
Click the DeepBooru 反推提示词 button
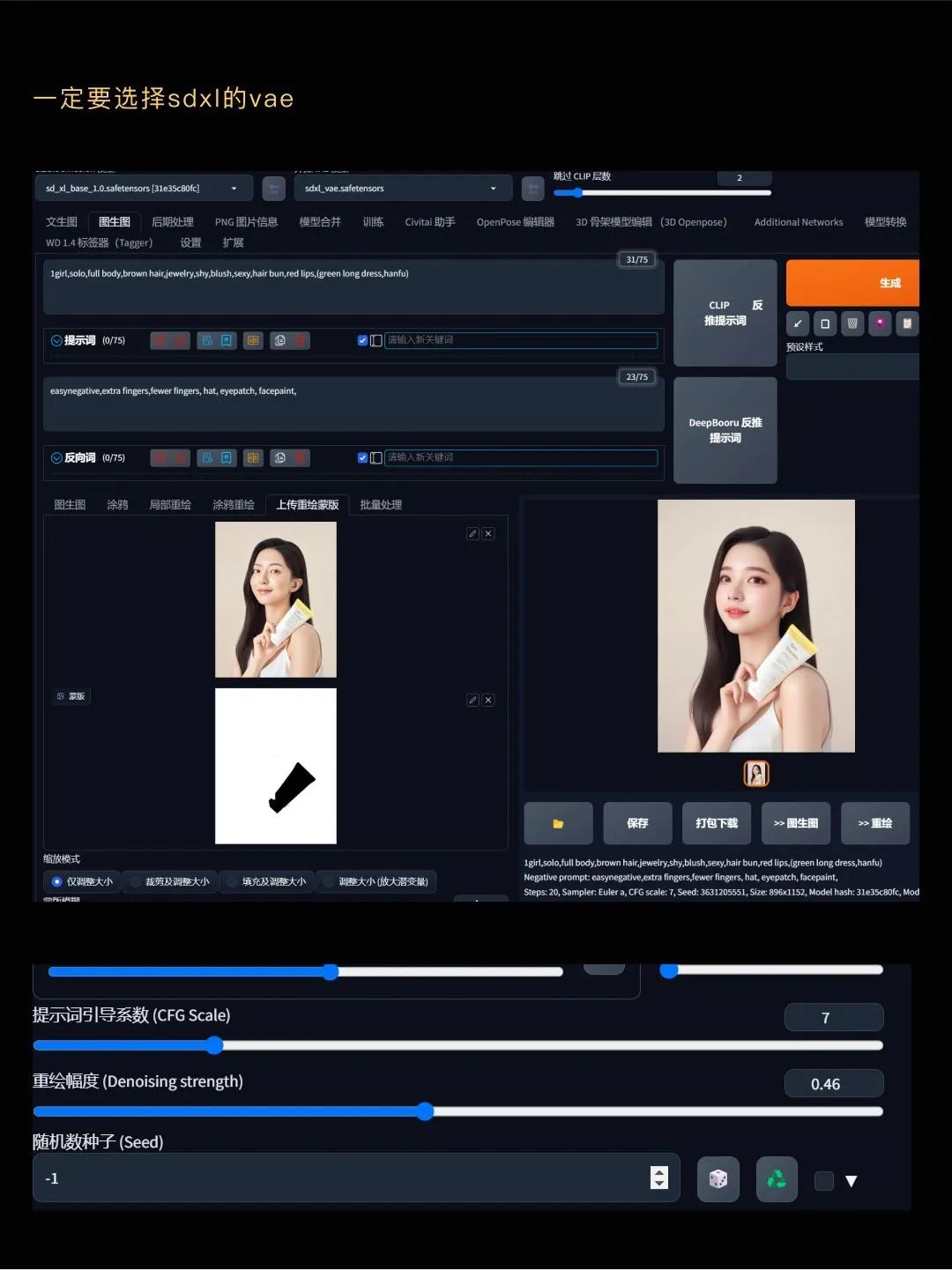(x=725, y=430)
